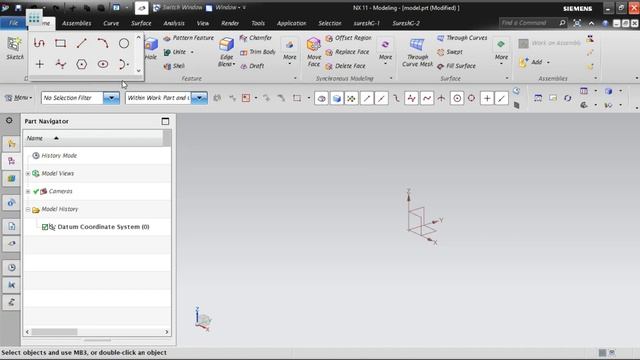Toggle solid body selection cube icon

(336, 98)
